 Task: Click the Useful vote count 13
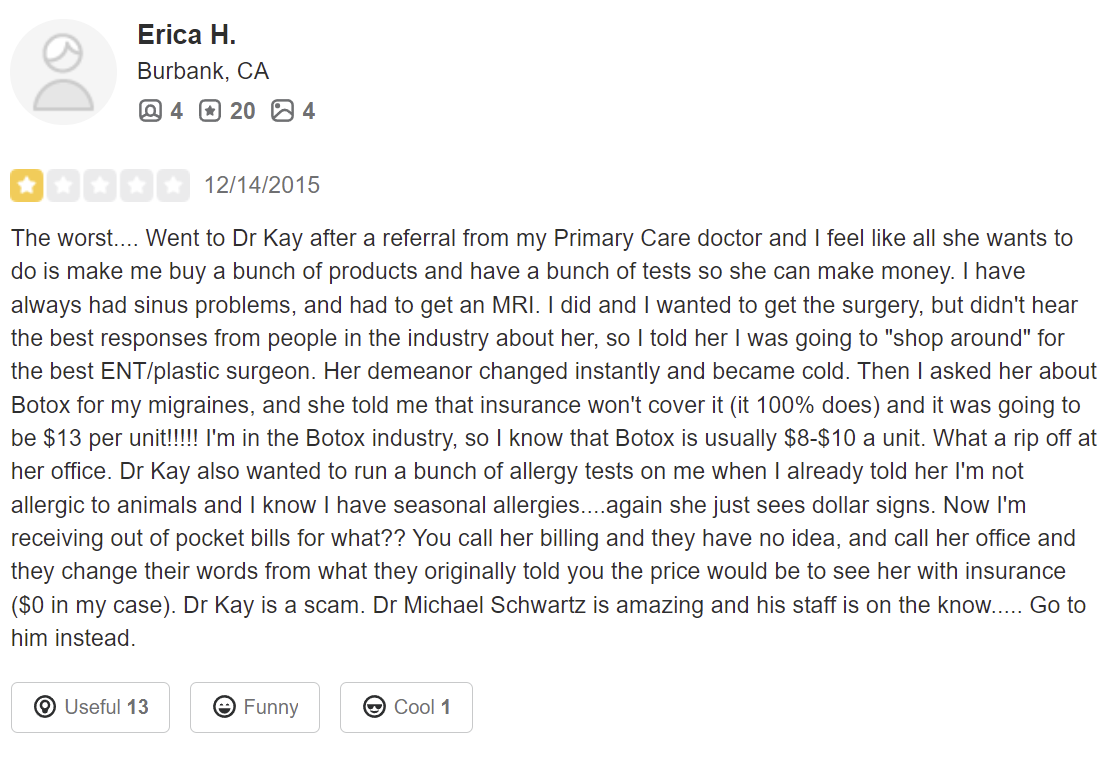coord(138,707)
